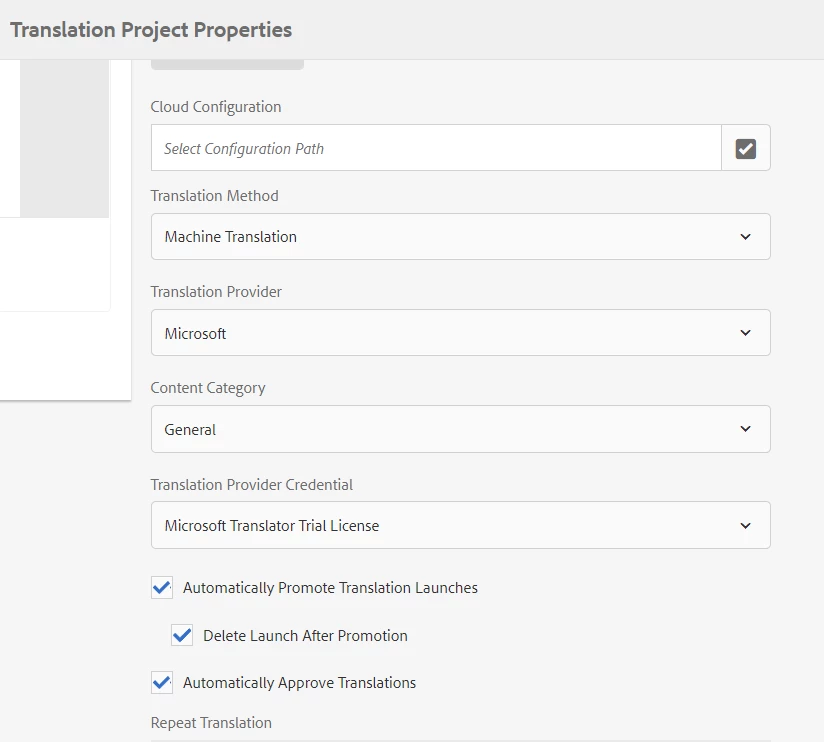Viewport: 824px width, 742px height.
Task: Disable Automatically Approve Translations
Action: click(162, 683)
